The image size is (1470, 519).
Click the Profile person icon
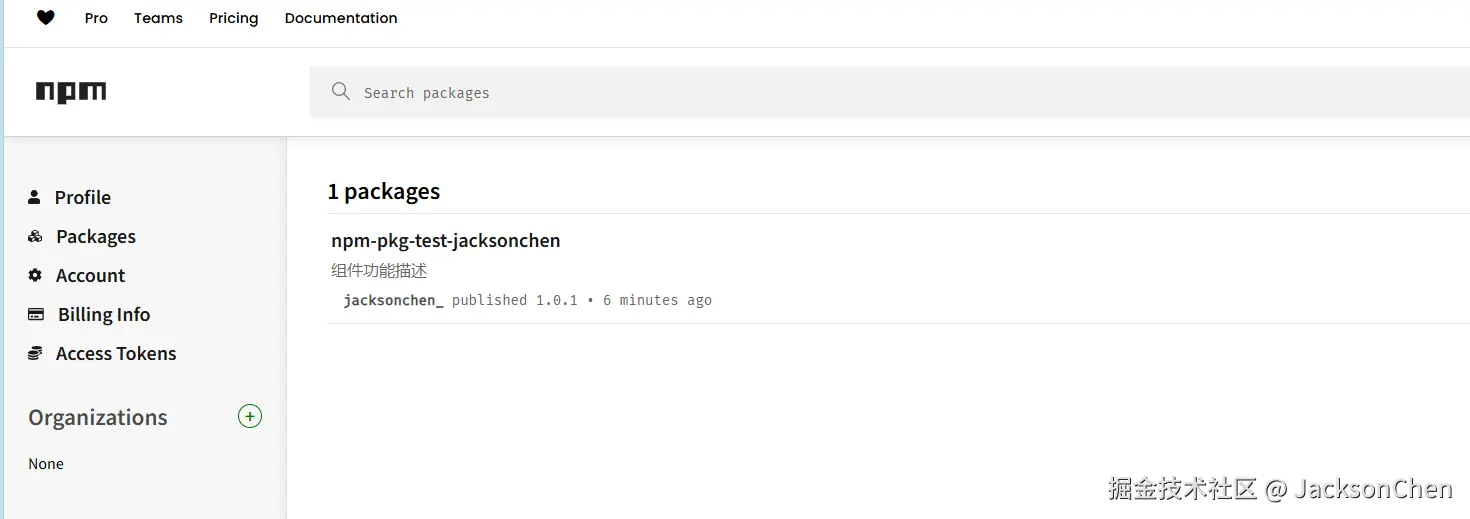click(x=35, y=197)
